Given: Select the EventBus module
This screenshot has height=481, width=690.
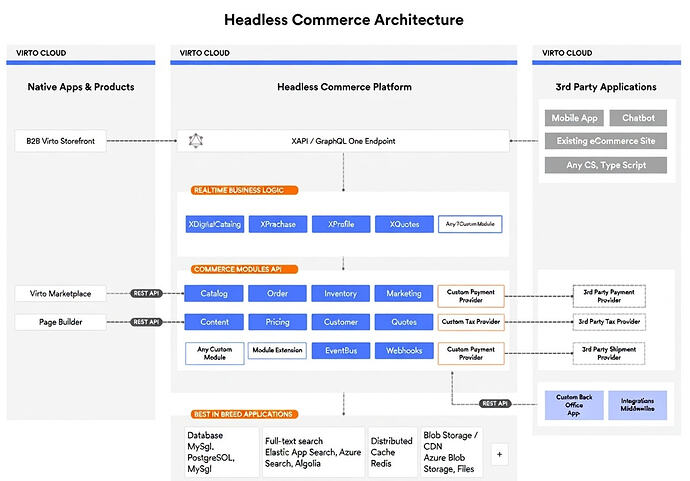Looking at the screenshot, I should pyautogui.click(x=341, y=351).
